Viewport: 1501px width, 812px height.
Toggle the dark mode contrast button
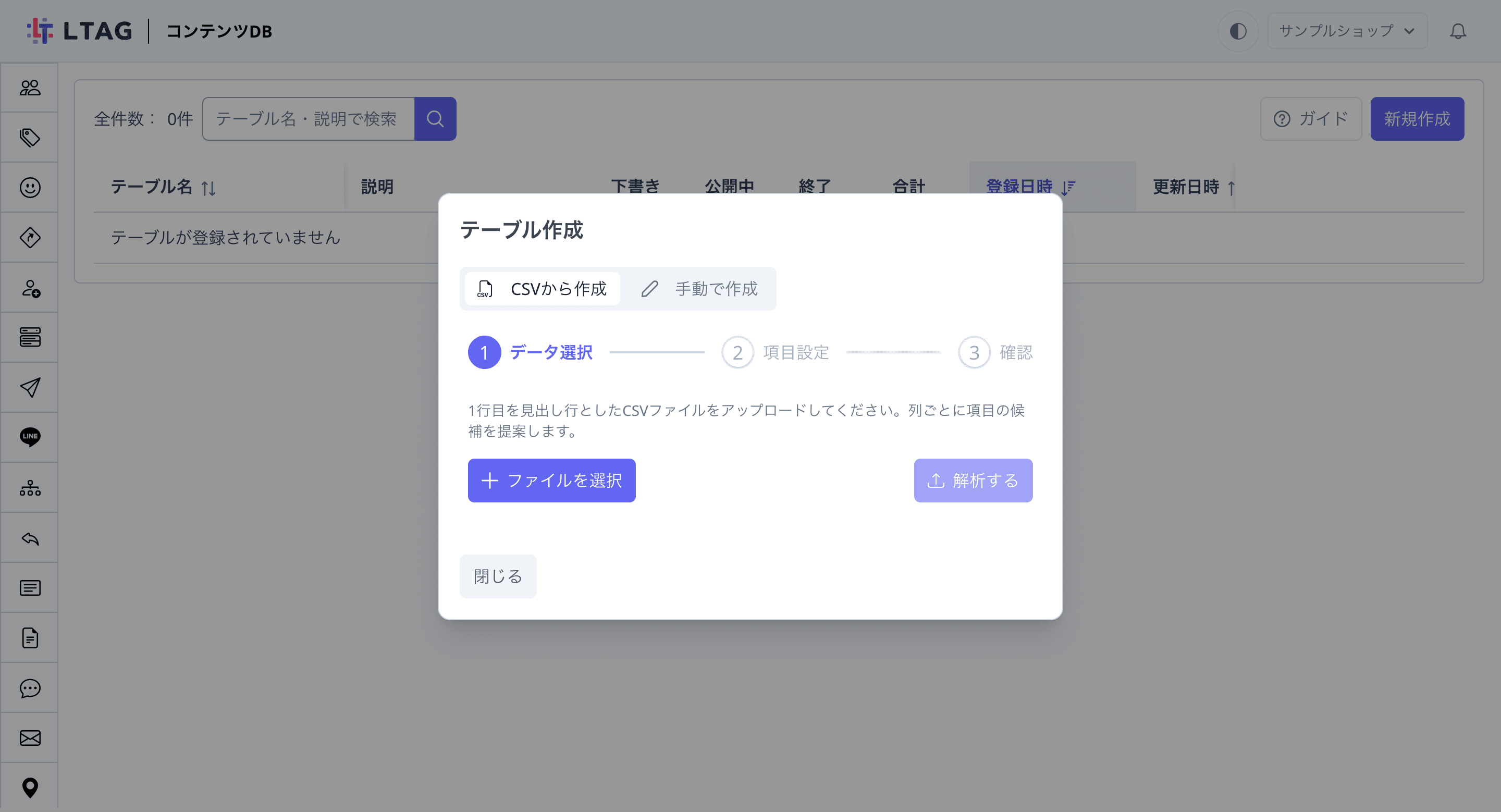click(1238, 31)
